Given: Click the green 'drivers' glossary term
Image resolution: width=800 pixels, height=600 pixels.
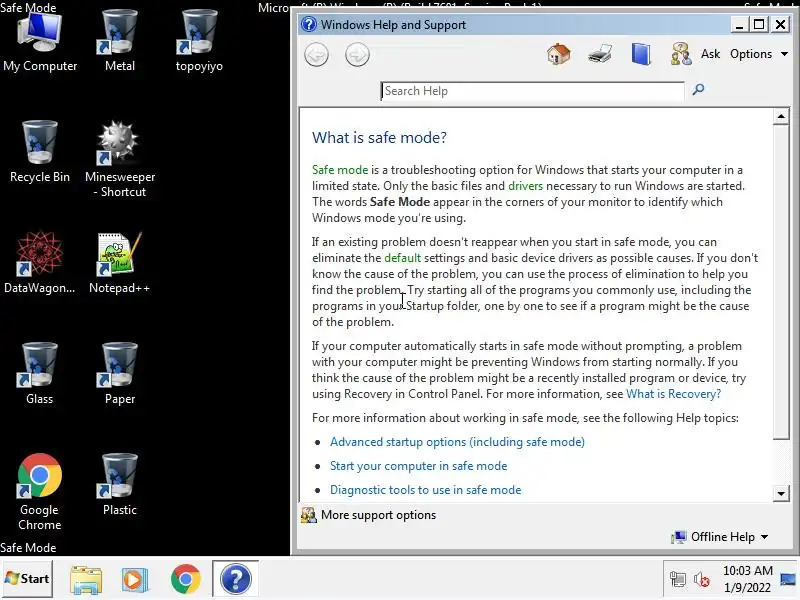Looking at the screenshot, I should click(x=526, y=186).
